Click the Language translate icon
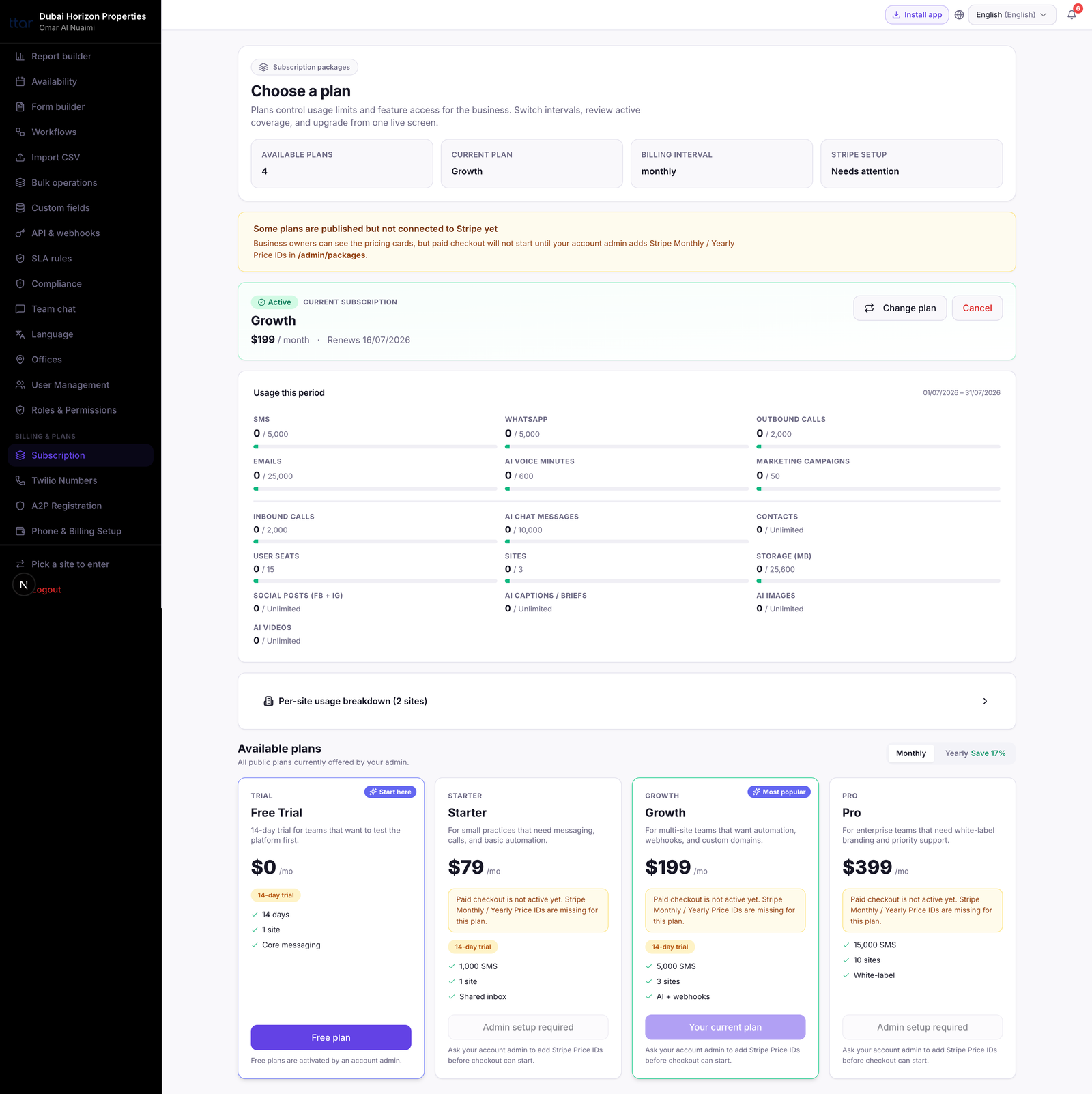Screen dimensions: 1092x1094 tap(20, 334)
